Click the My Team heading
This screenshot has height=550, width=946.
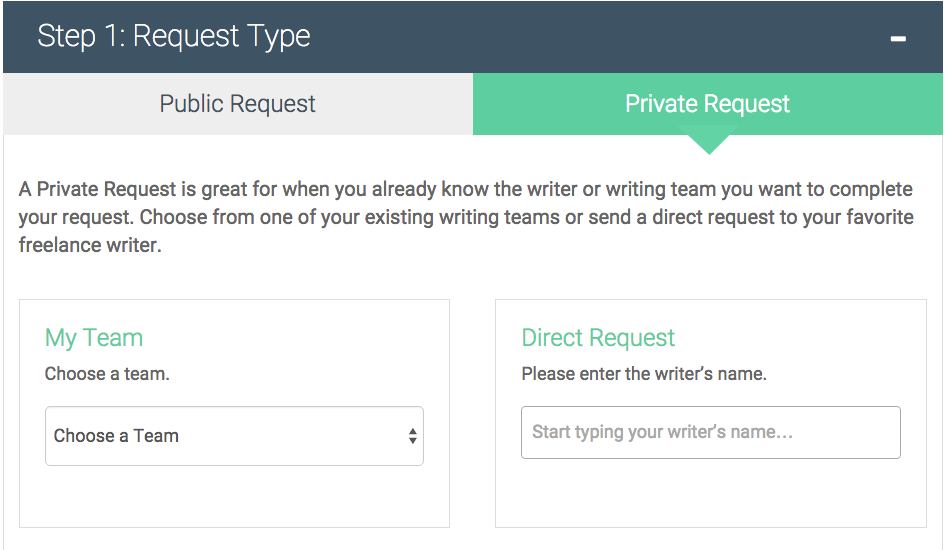pyautogui.click(x=94, y=338)
